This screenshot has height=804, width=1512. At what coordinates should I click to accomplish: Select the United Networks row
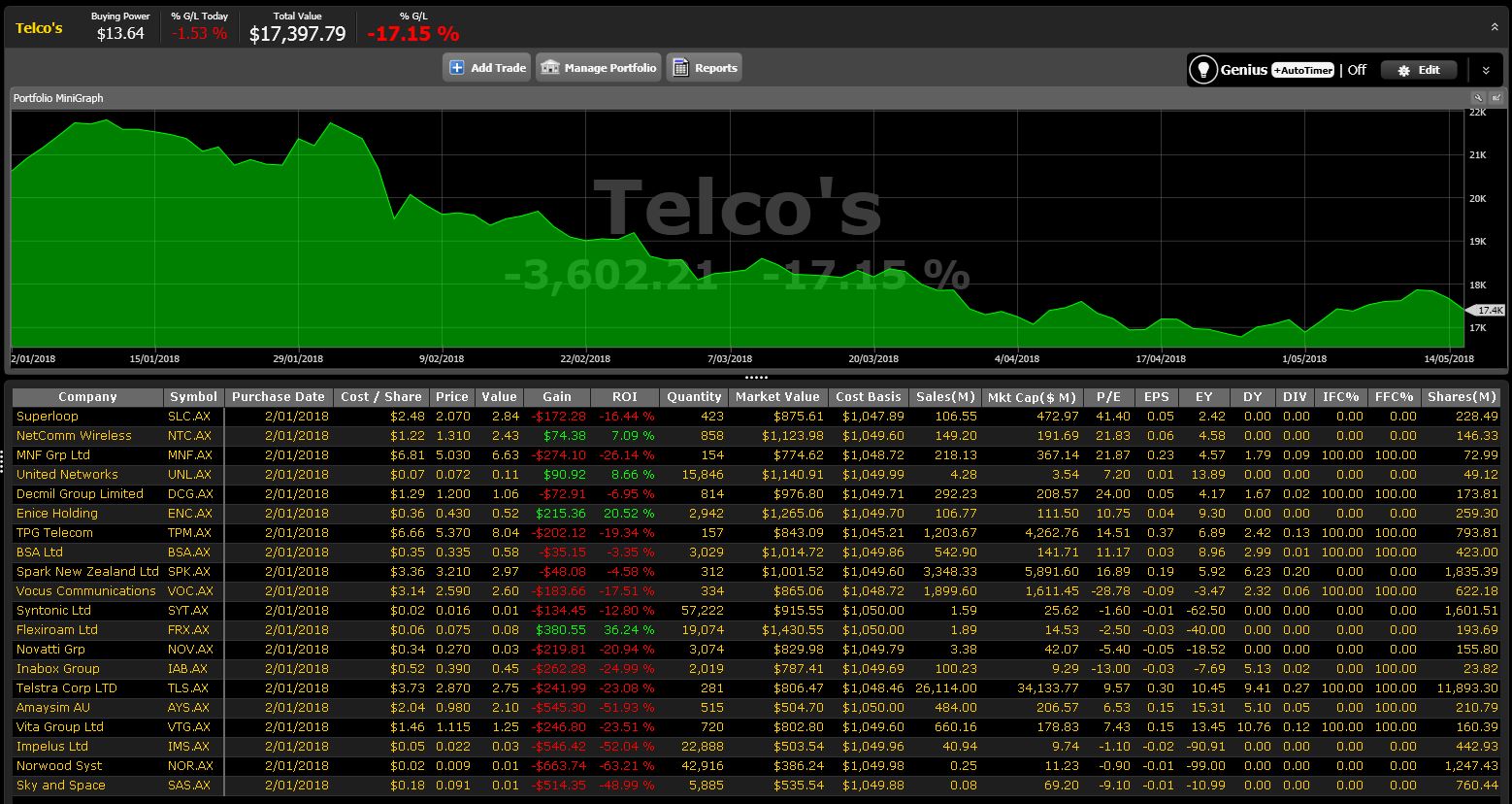click(757, 474)
